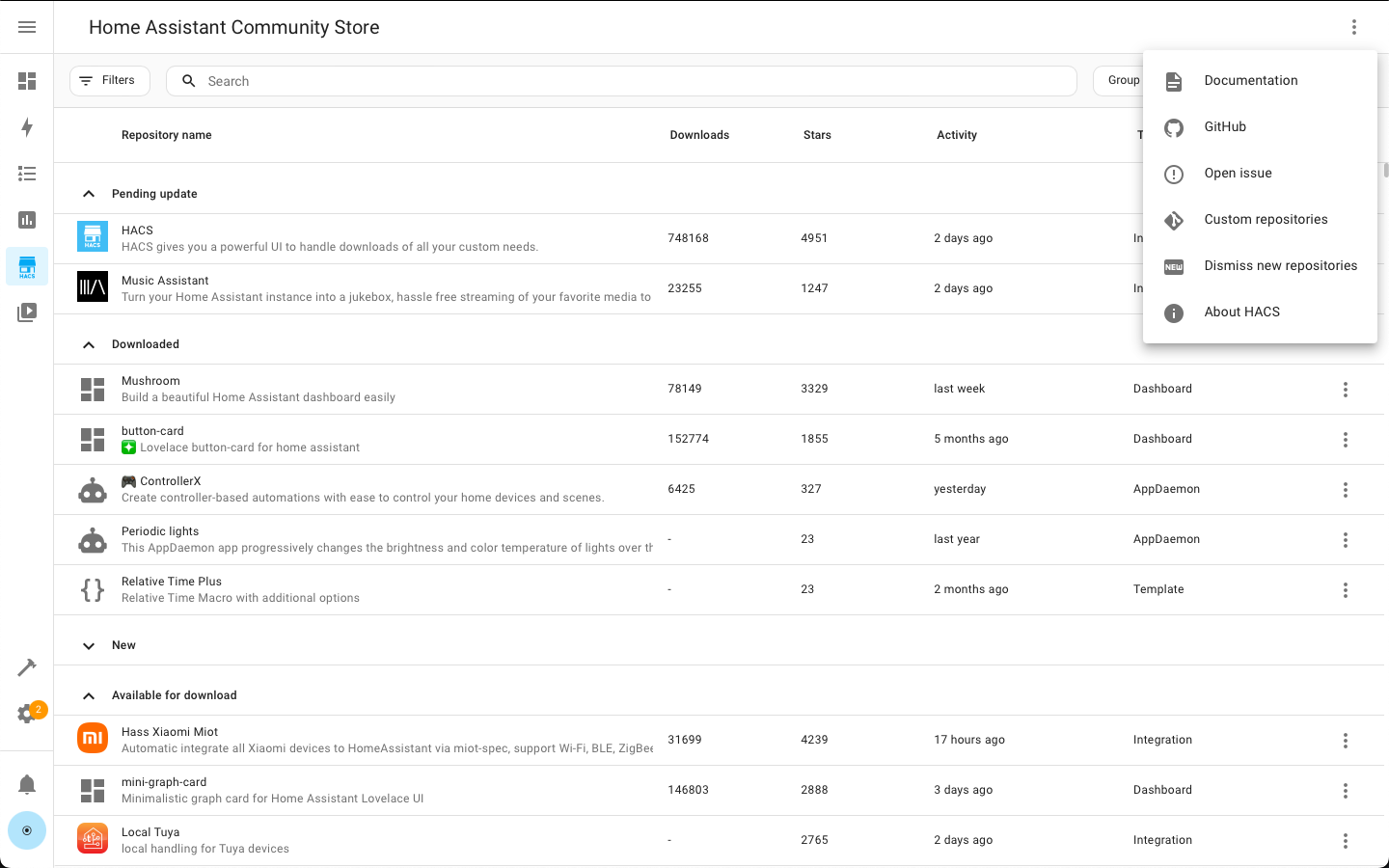The width and height of the screenshot is (1389, 868).
Task: Click the Local Tuya logo icon
Action: (93, 839)
